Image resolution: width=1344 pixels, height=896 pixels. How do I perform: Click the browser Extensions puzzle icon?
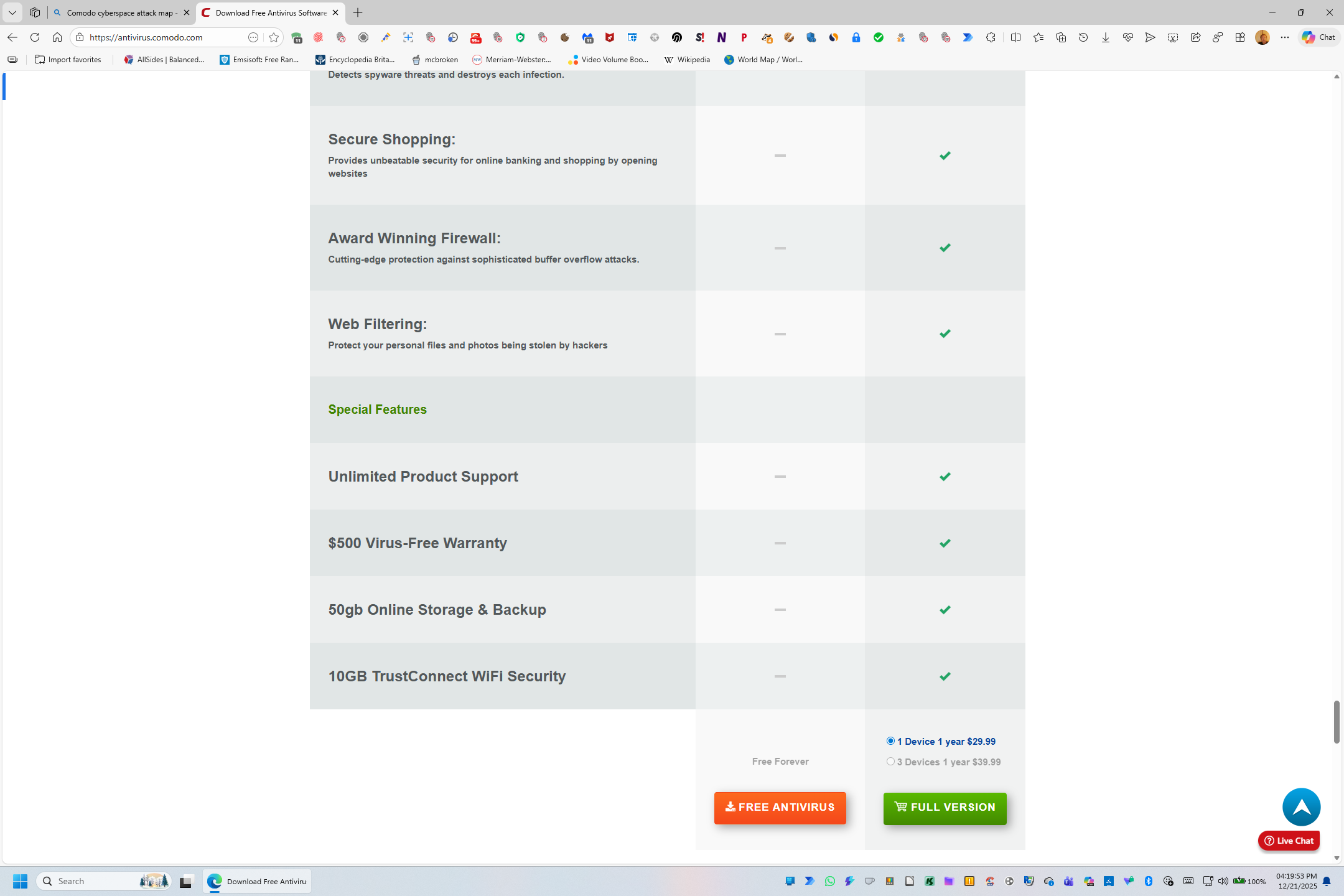[x=991, y=37]
